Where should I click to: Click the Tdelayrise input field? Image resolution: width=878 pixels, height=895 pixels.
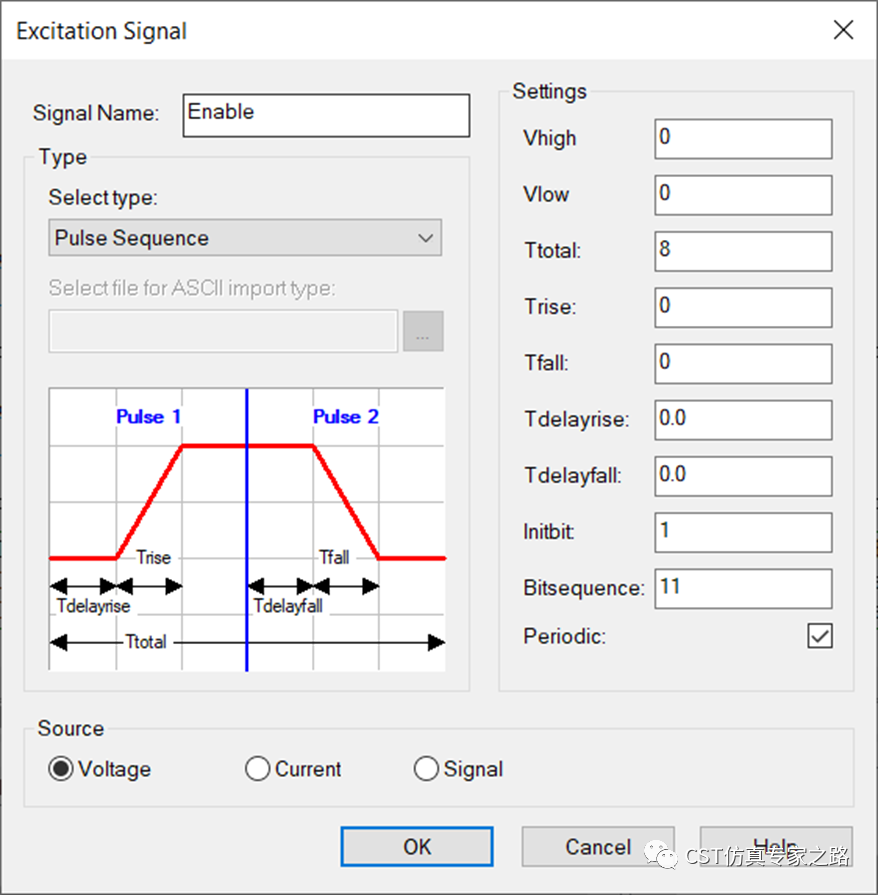pyautogui.click(x=742, y=419)
